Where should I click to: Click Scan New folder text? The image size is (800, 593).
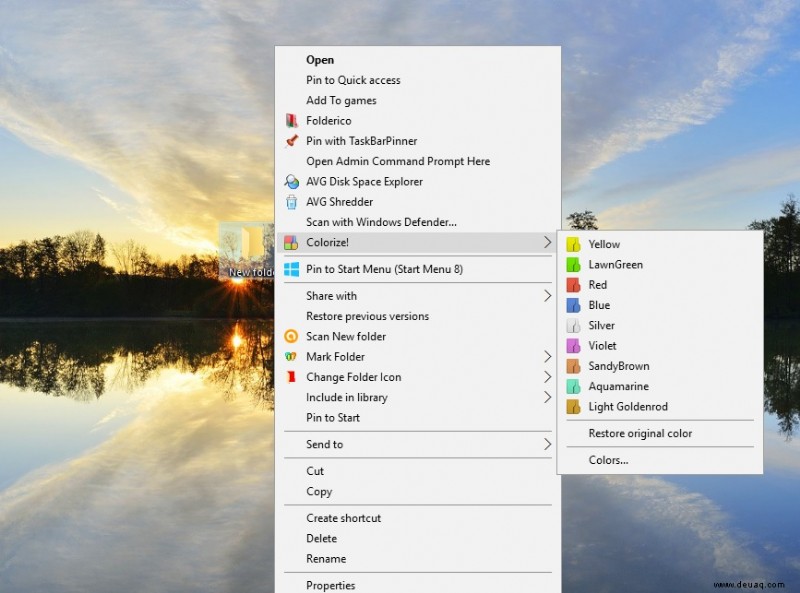(346, 336)
